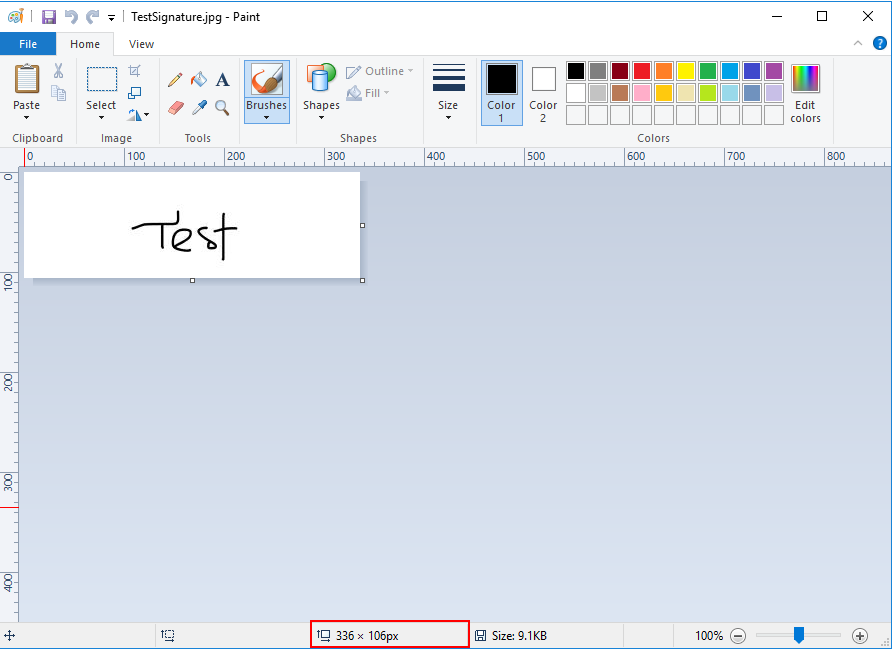Select Color 2 background button
Image resolution: width=892 pixels, height=649 pixels.
pyautogui.click(x=543, y=93)
